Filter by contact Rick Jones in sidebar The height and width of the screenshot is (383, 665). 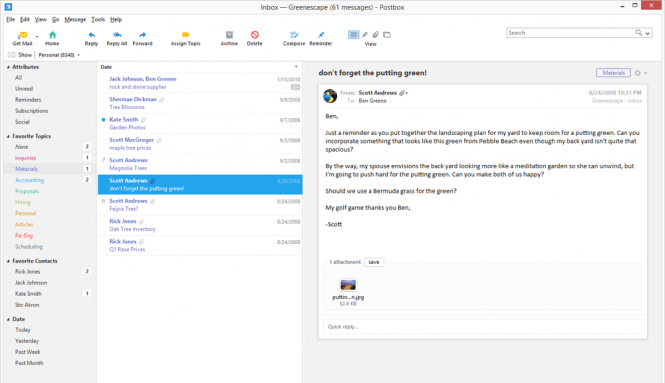pos(28,271)
